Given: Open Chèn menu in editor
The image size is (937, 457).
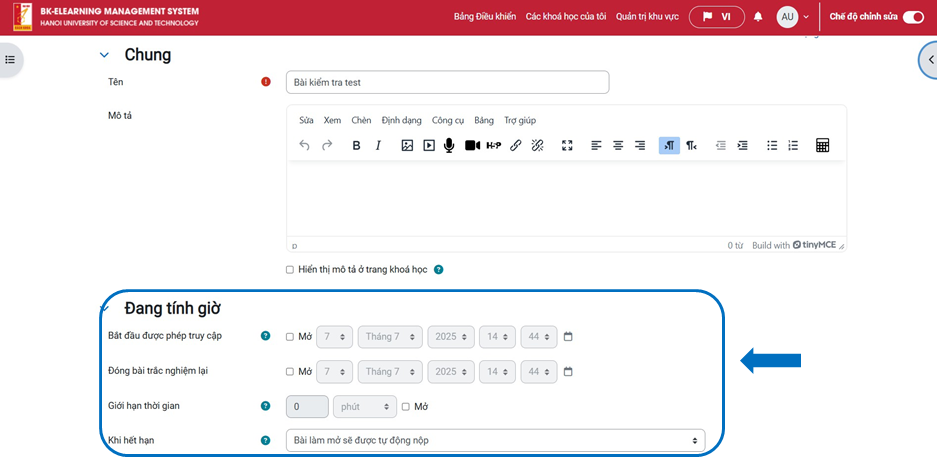Looking at the screenshot, I should click(x=361, y=120).
